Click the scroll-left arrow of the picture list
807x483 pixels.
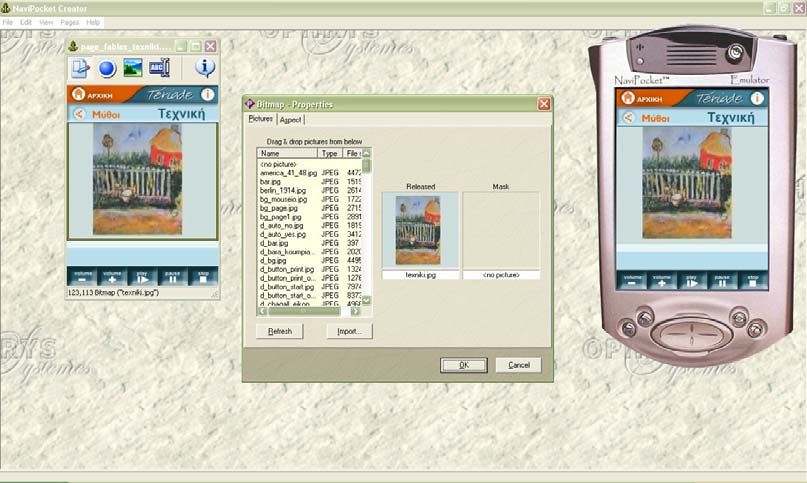(x=262, y=311)
